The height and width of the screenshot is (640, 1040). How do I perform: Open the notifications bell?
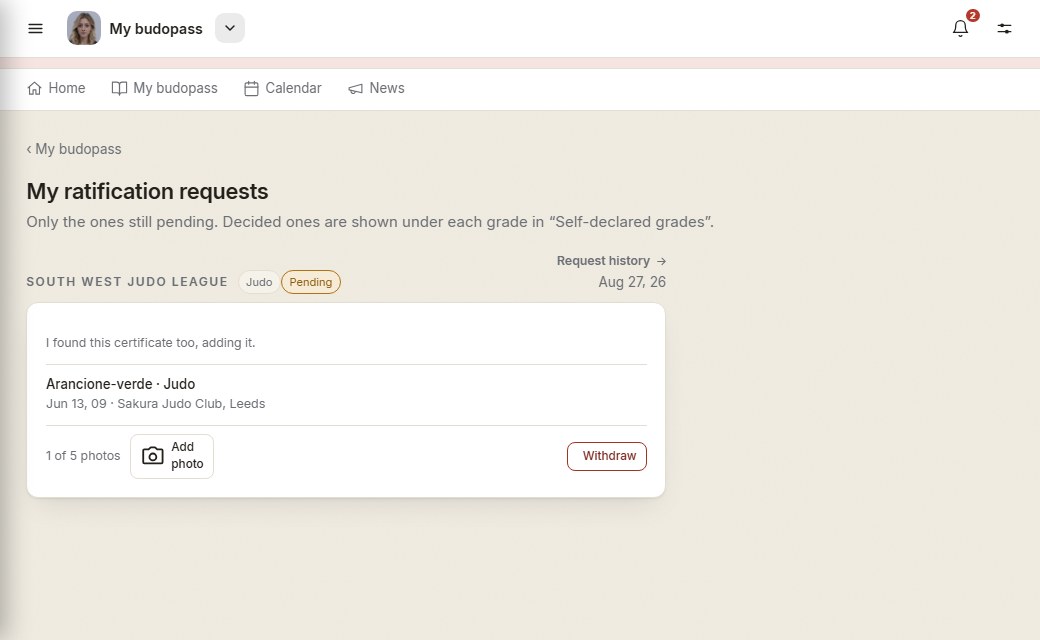(x=960, y=29)
